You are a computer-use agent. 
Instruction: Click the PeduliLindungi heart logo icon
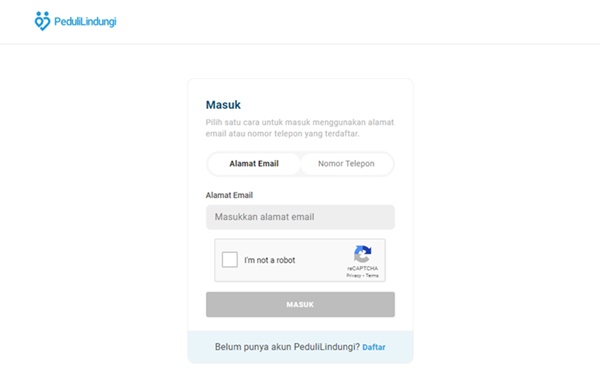(42, 21)
